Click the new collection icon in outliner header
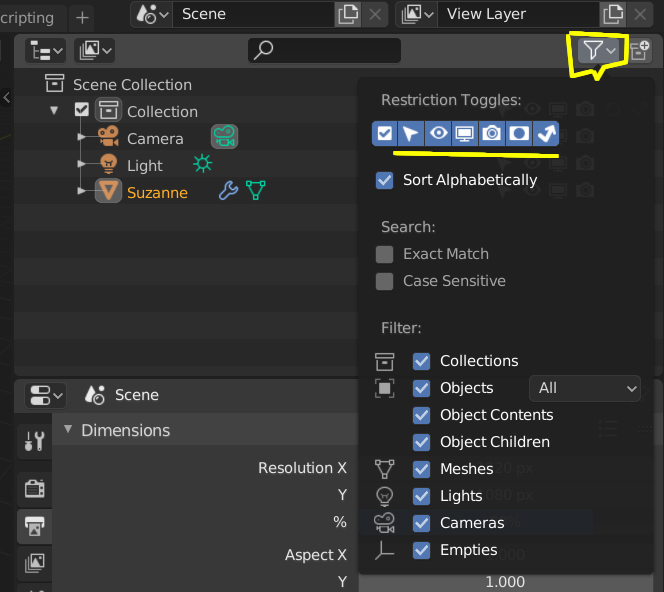Screen dimensions: 664x592 [x=639, y=51]
